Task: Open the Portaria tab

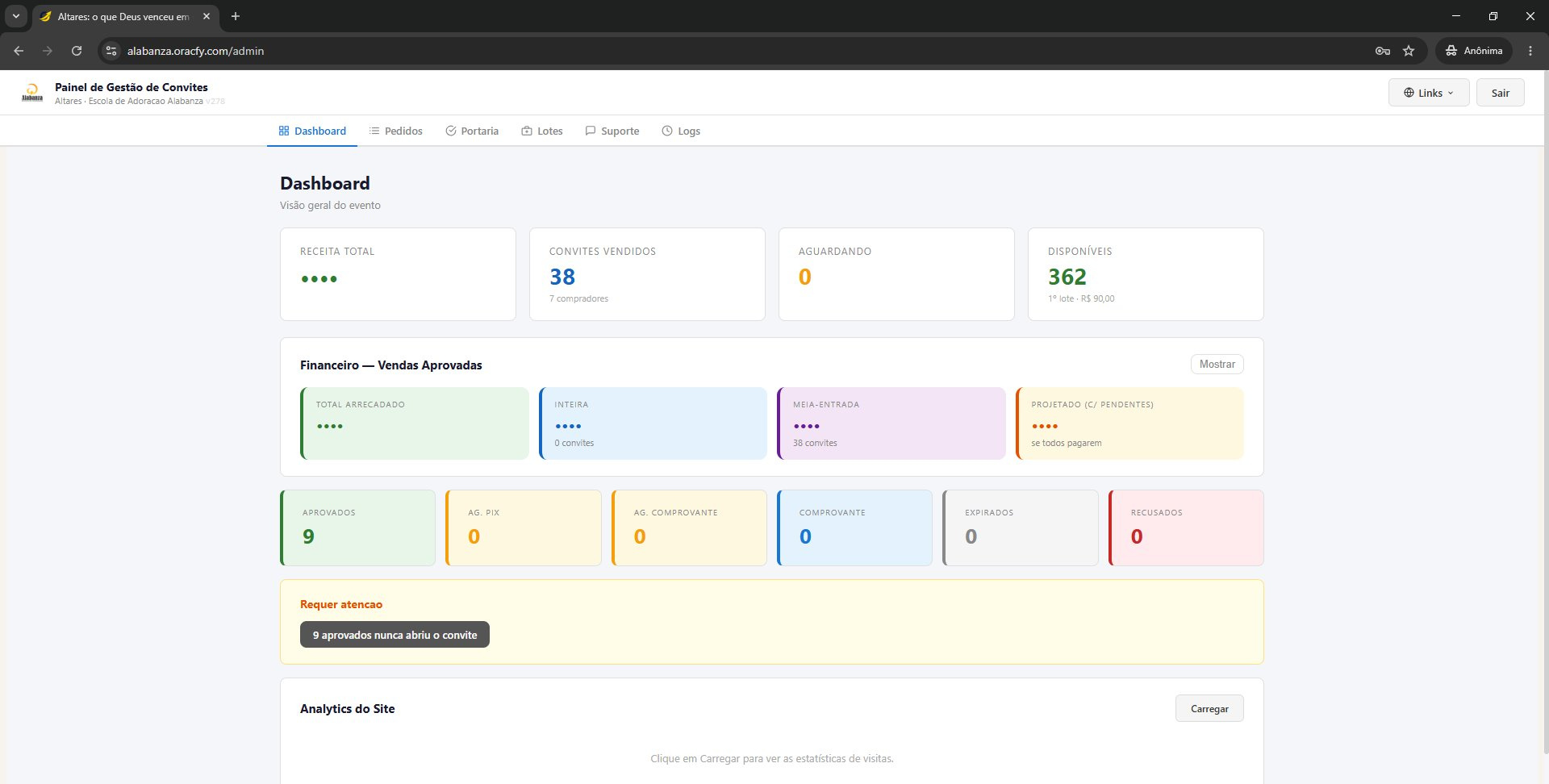Action: pos(472,131)
